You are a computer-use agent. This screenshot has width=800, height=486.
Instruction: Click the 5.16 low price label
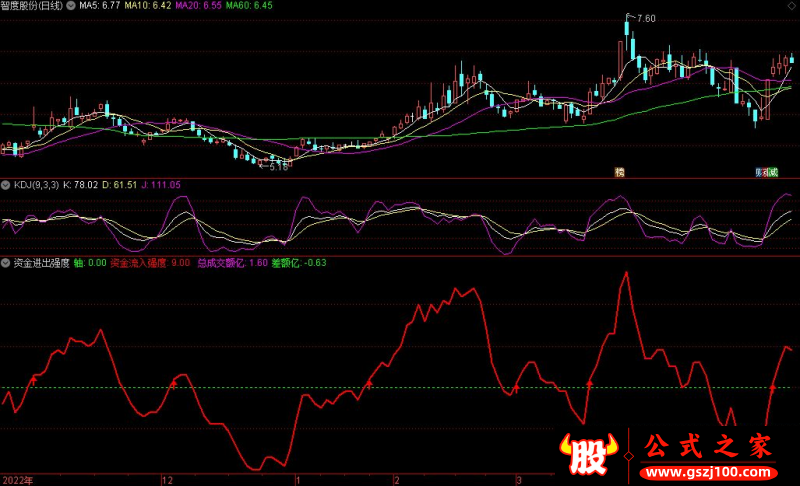point(279,167)
